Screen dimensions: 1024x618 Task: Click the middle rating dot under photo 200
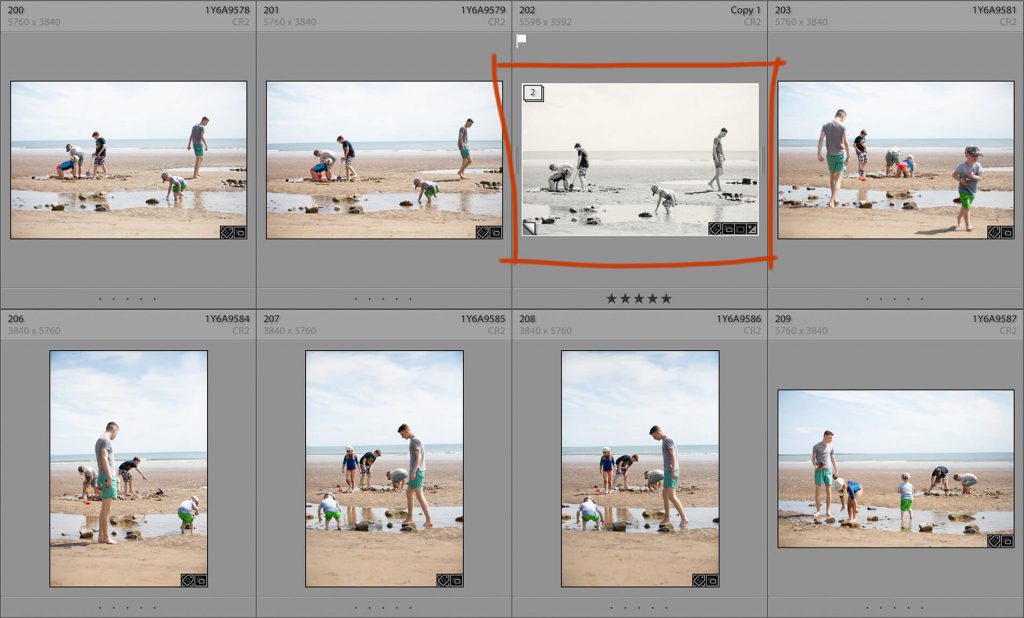(x=127, y=299)
